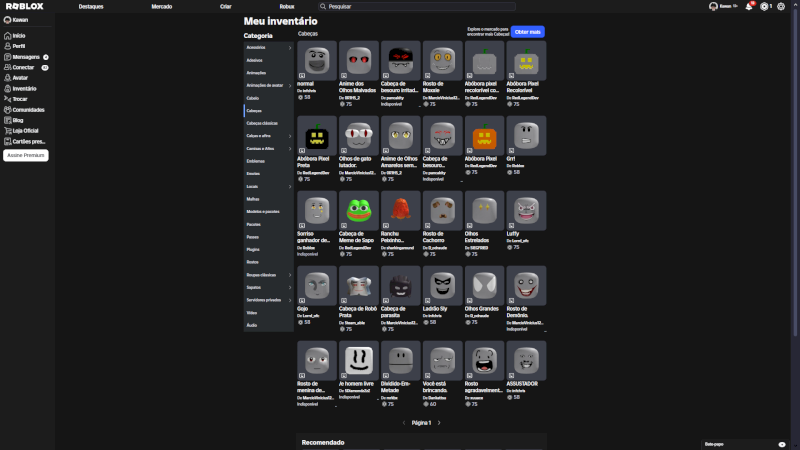Viewport: 800px width, 450px height.
Task: Open Abóbora Pixel Preta thumbnail
Action: tap(317, 136)
